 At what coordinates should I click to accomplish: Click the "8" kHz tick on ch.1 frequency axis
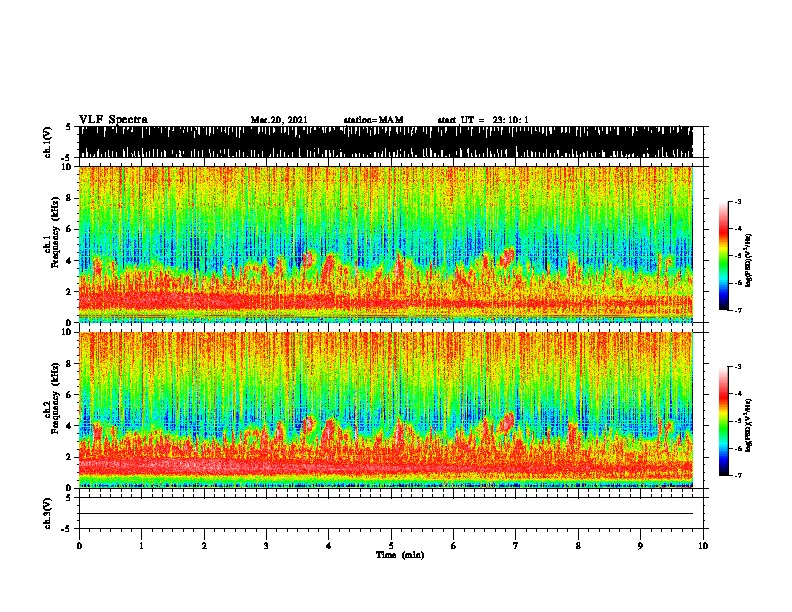[70, 198]
